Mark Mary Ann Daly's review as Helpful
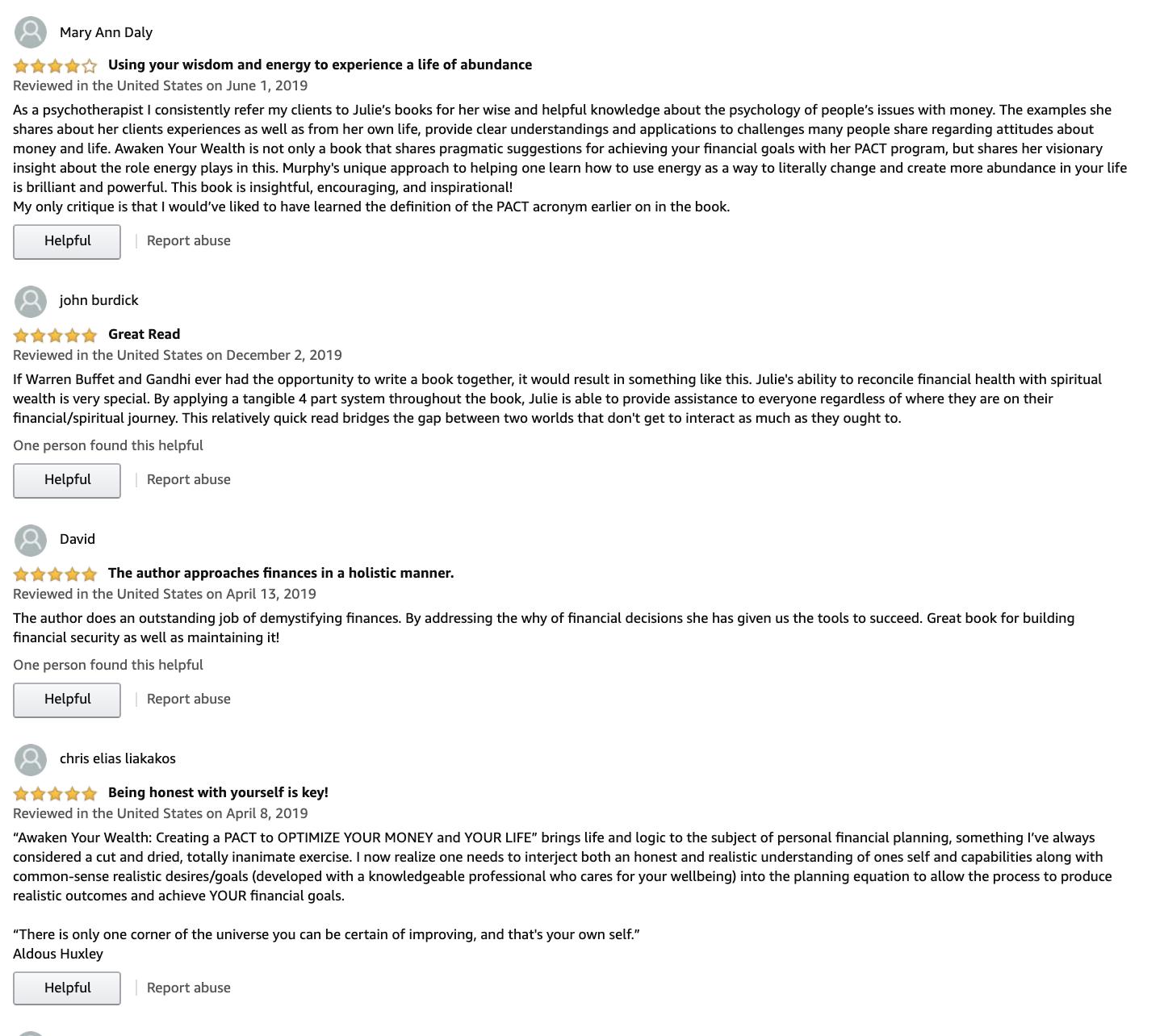 (67, 241)
